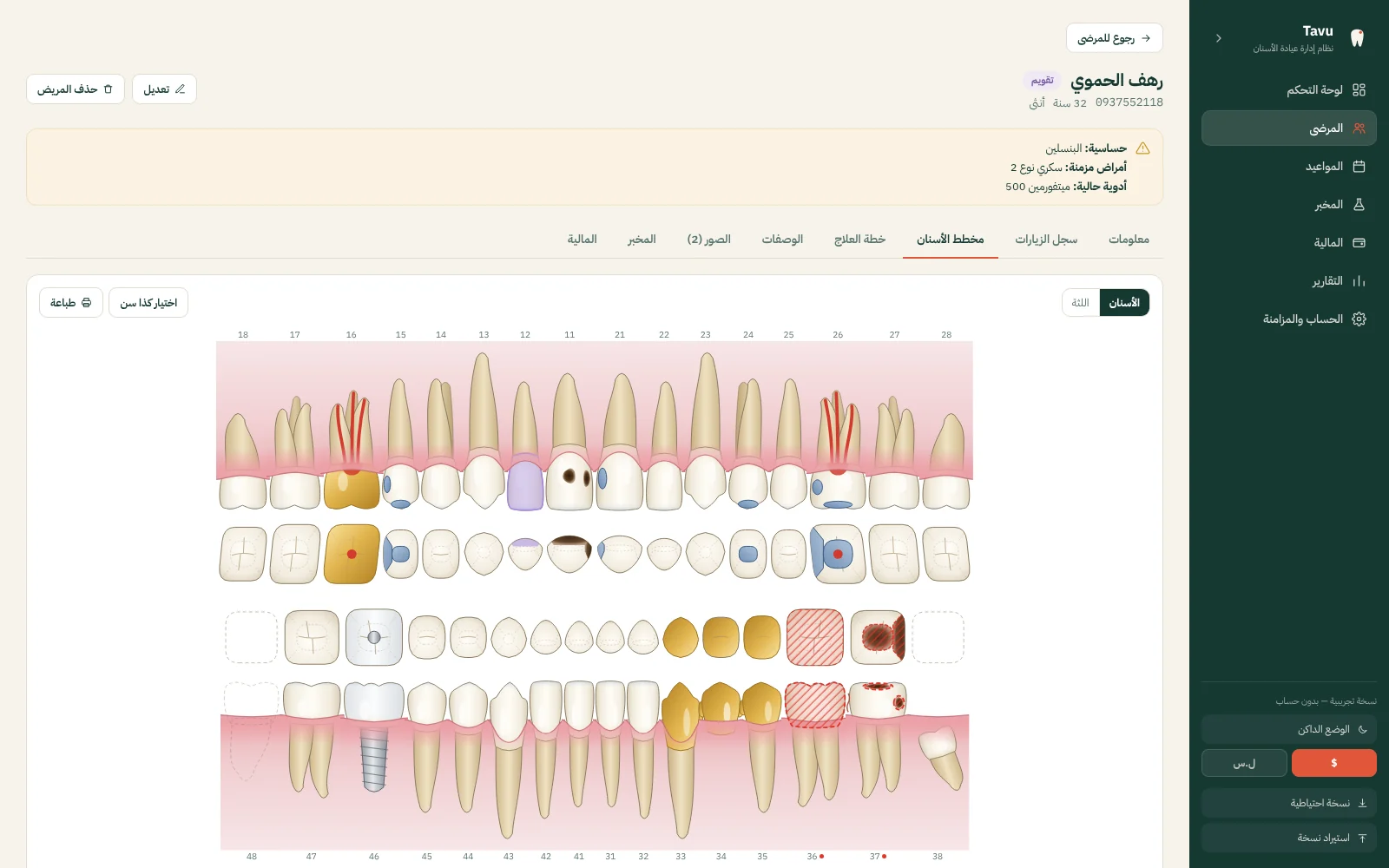Toggle الوضع الداكن dark mode

tap(1289, 729)
